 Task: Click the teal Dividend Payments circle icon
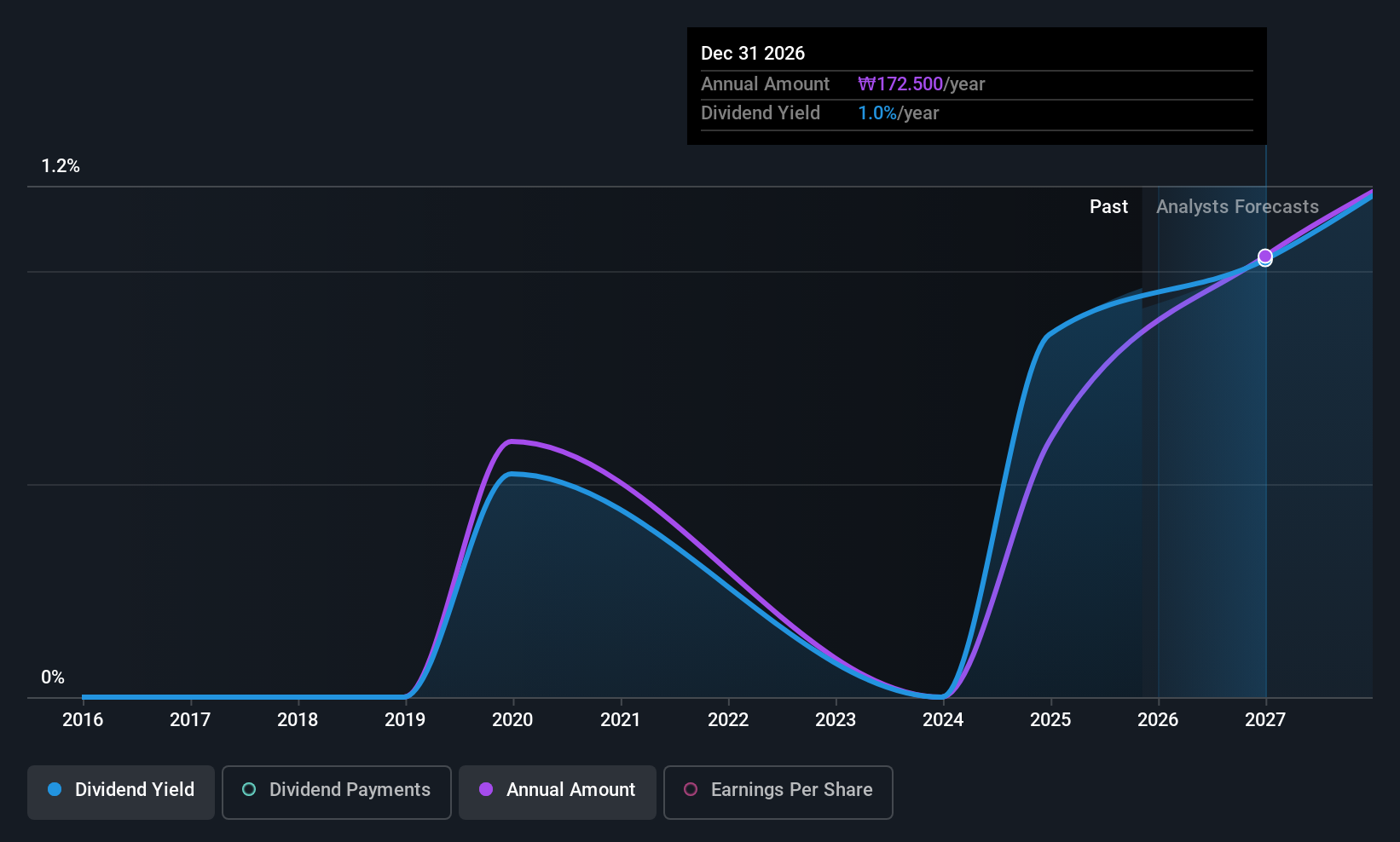pyautogui.click(x=249, y=790)
